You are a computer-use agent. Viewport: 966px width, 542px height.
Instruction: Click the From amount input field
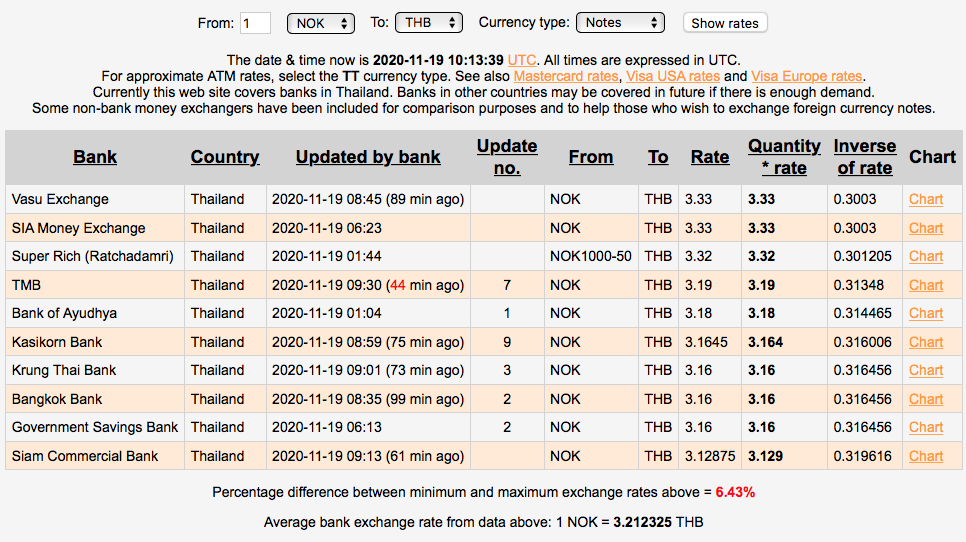pos(256,23)
